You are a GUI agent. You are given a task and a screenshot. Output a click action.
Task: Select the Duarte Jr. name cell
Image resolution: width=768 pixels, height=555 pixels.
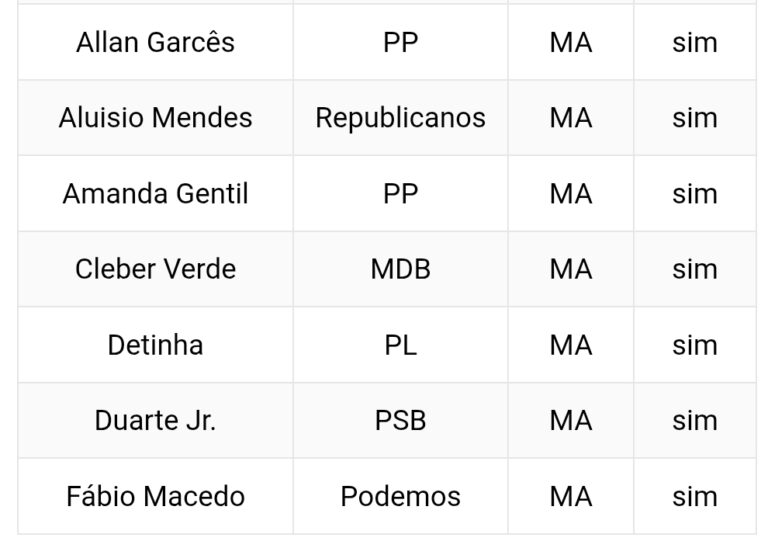click(155, 420)
